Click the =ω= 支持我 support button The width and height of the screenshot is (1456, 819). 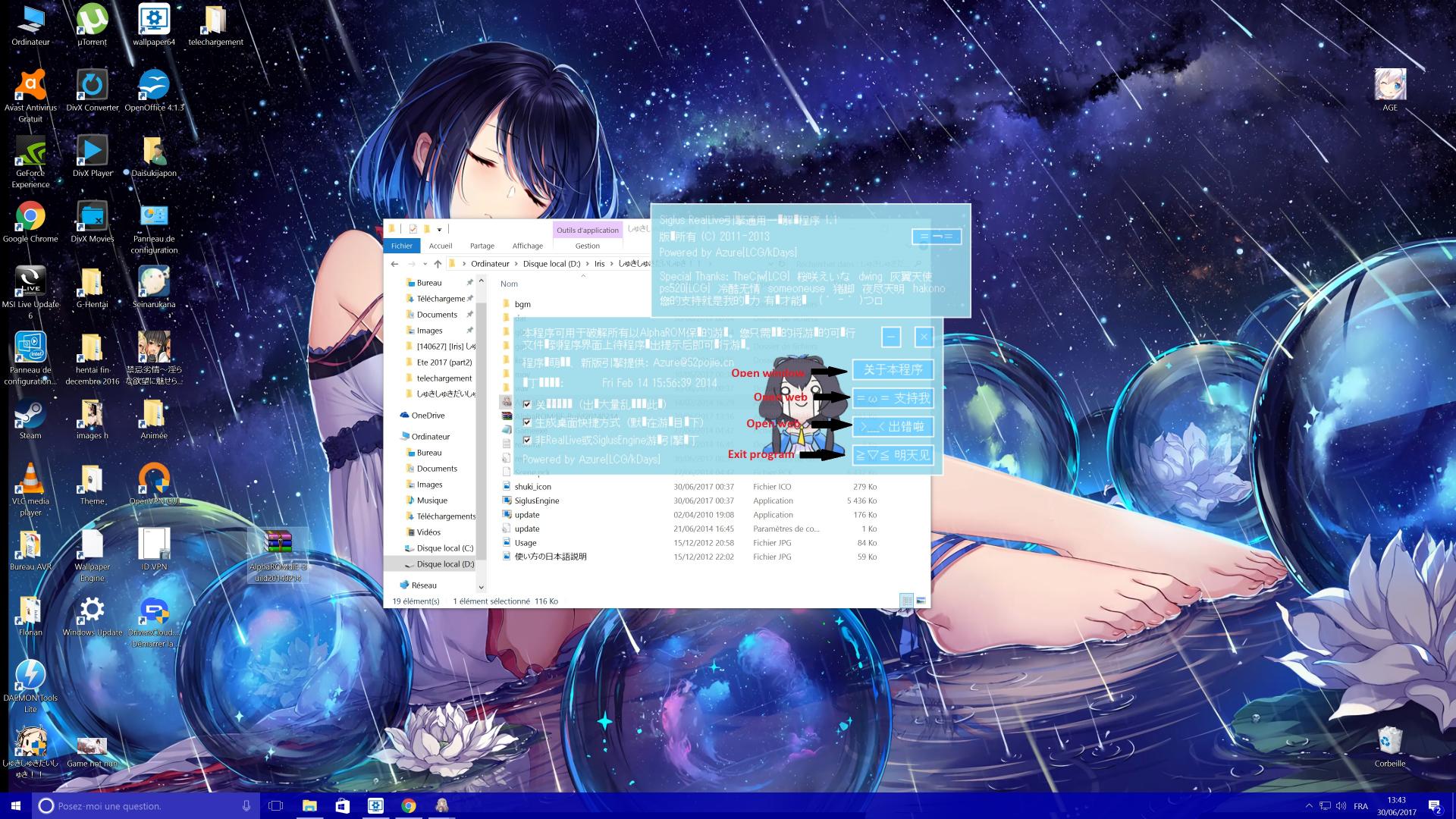pyautogui.click(x=893, y=398)
